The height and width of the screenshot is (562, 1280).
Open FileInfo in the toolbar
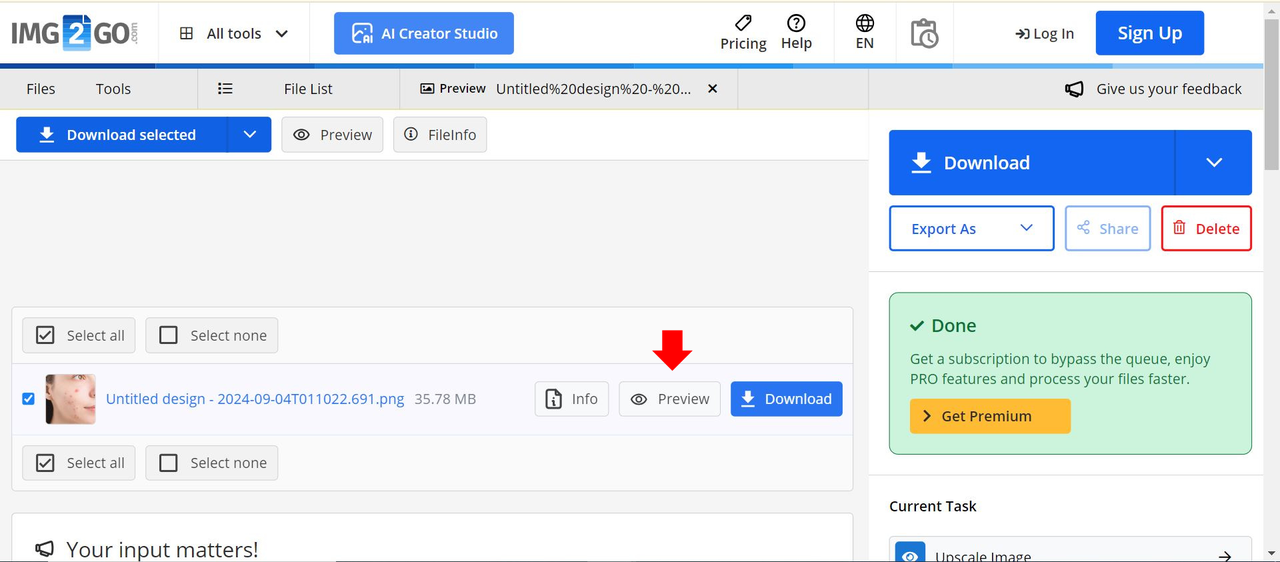(440, 135)
